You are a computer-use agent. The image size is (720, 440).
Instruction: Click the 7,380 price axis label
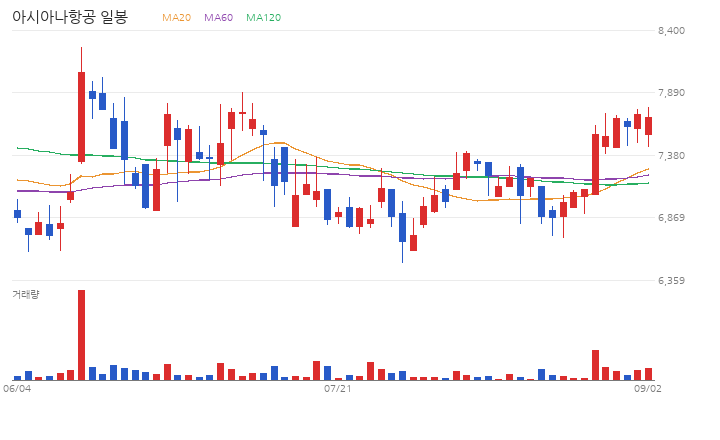pyautogui.click(x=671, y=155)
